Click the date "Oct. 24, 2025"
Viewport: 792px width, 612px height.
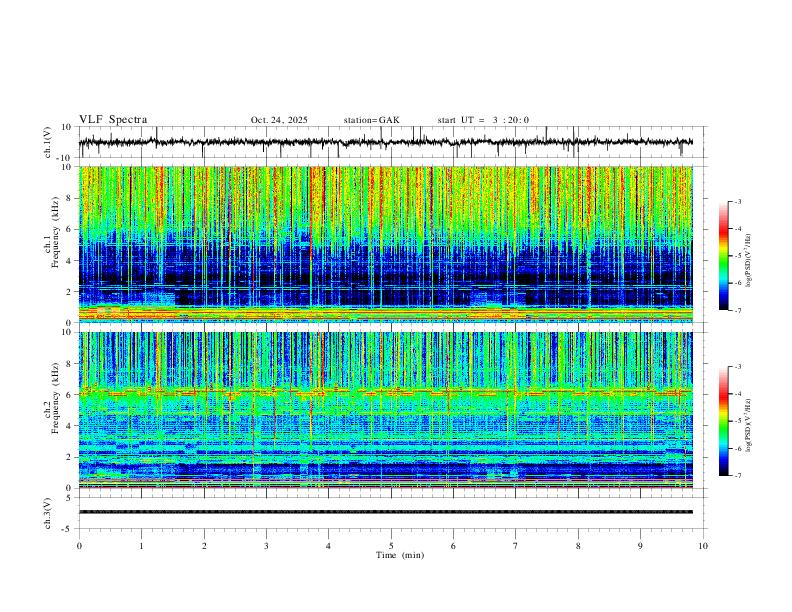click(x=279, y=120)
